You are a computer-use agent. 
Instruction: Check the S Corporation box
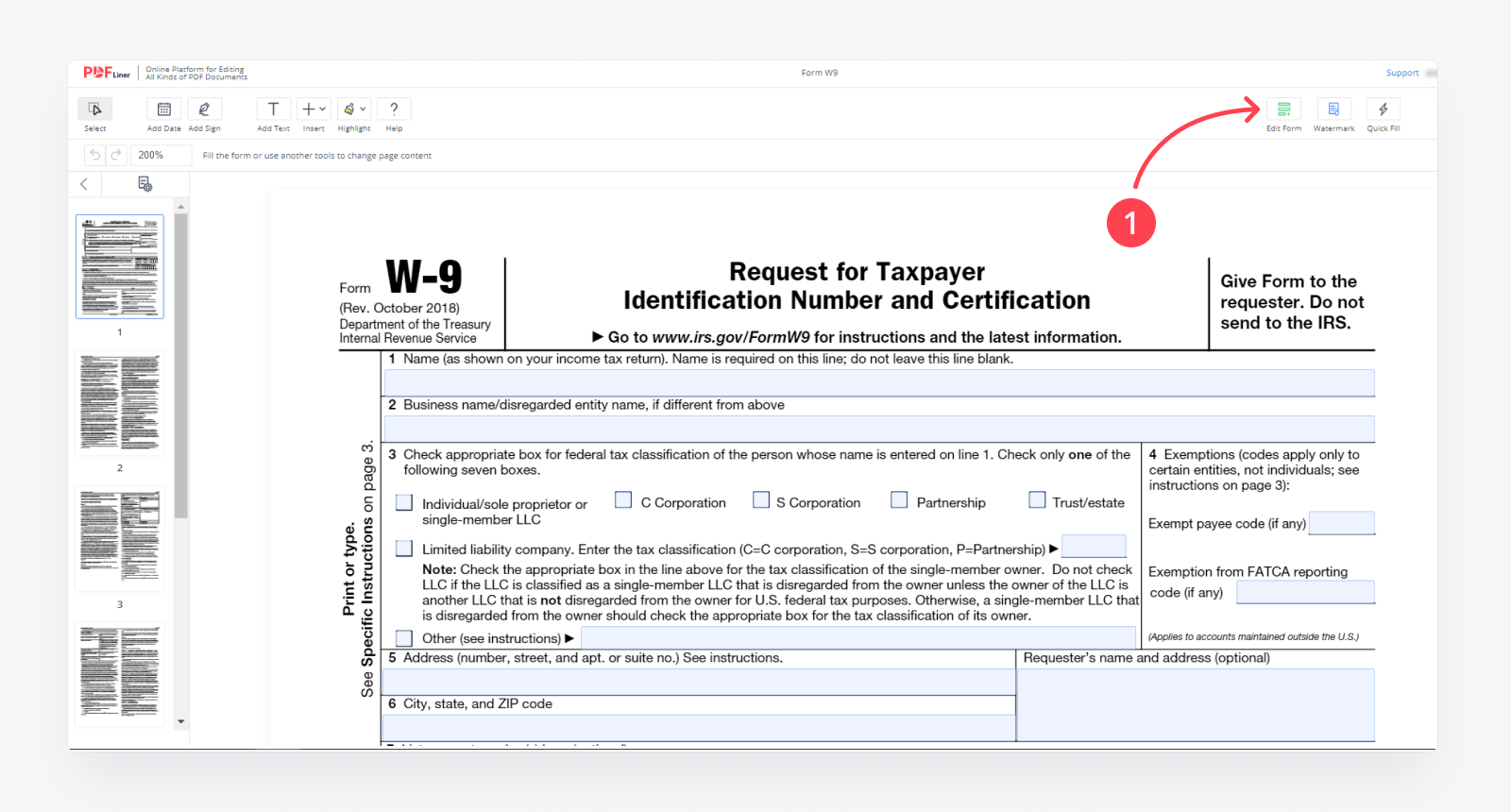coord(761,499)
